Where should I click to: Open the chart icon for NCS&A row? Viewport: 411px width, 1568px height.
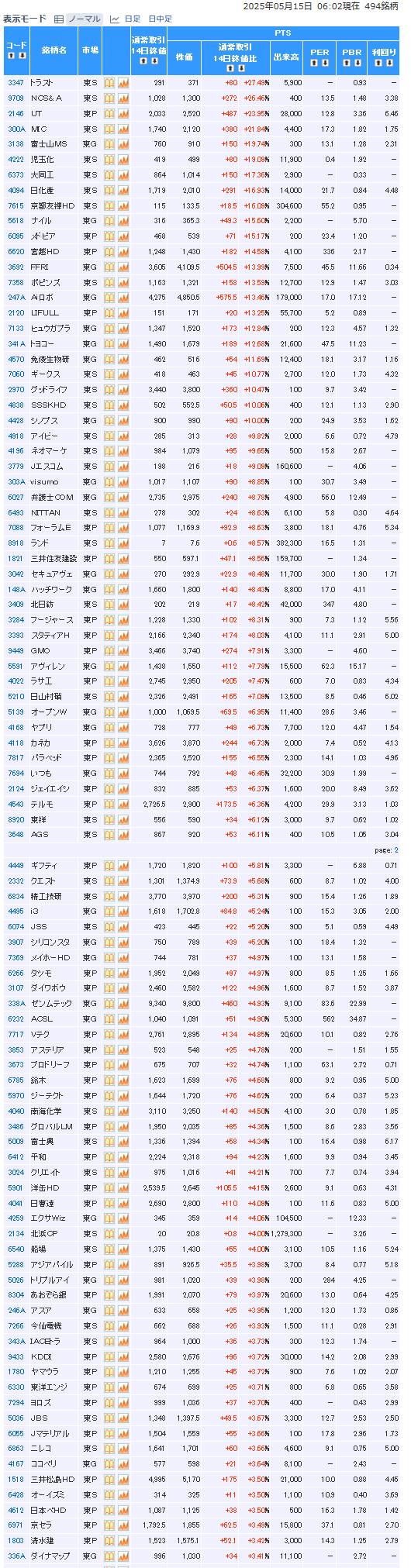click(x=123, y=98)
